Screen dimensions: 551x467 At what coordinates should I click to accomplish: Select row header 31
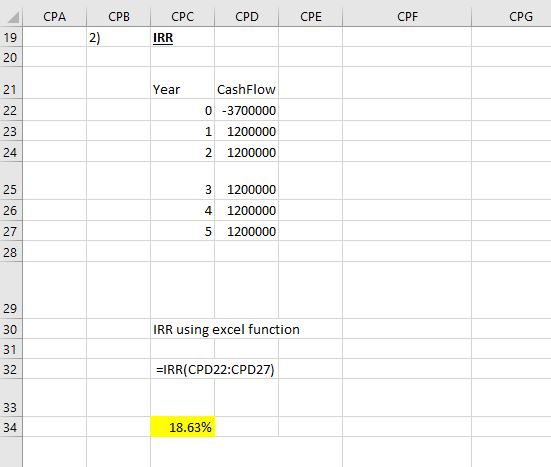point(11,349)
